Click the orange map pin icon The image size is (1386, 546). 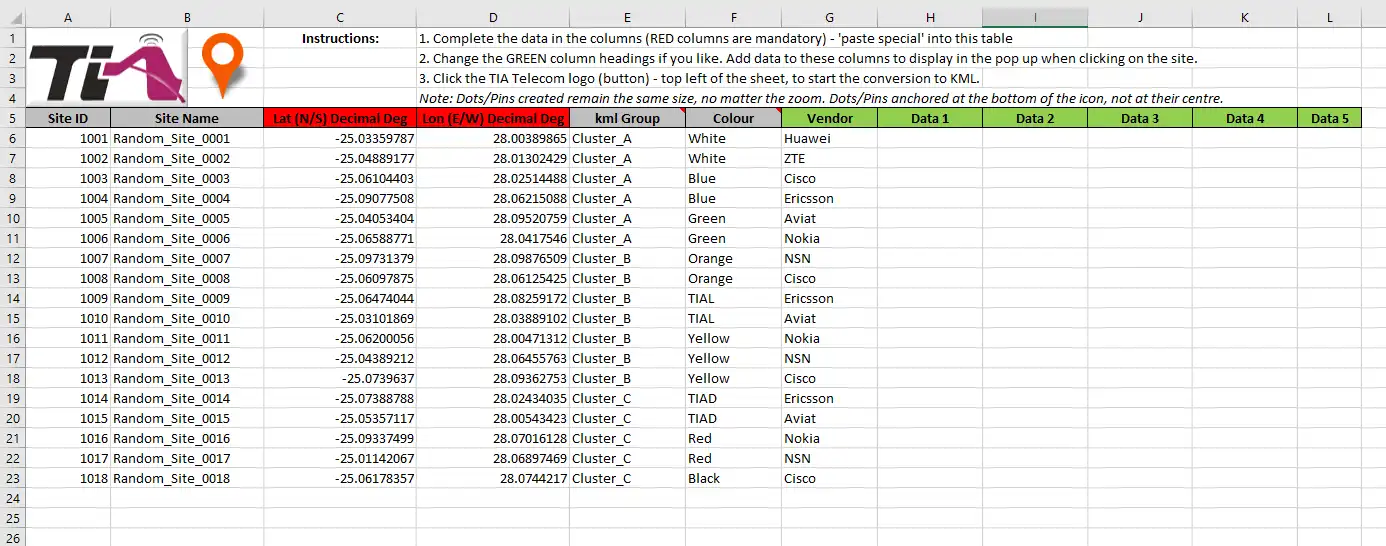pos(223,64)
